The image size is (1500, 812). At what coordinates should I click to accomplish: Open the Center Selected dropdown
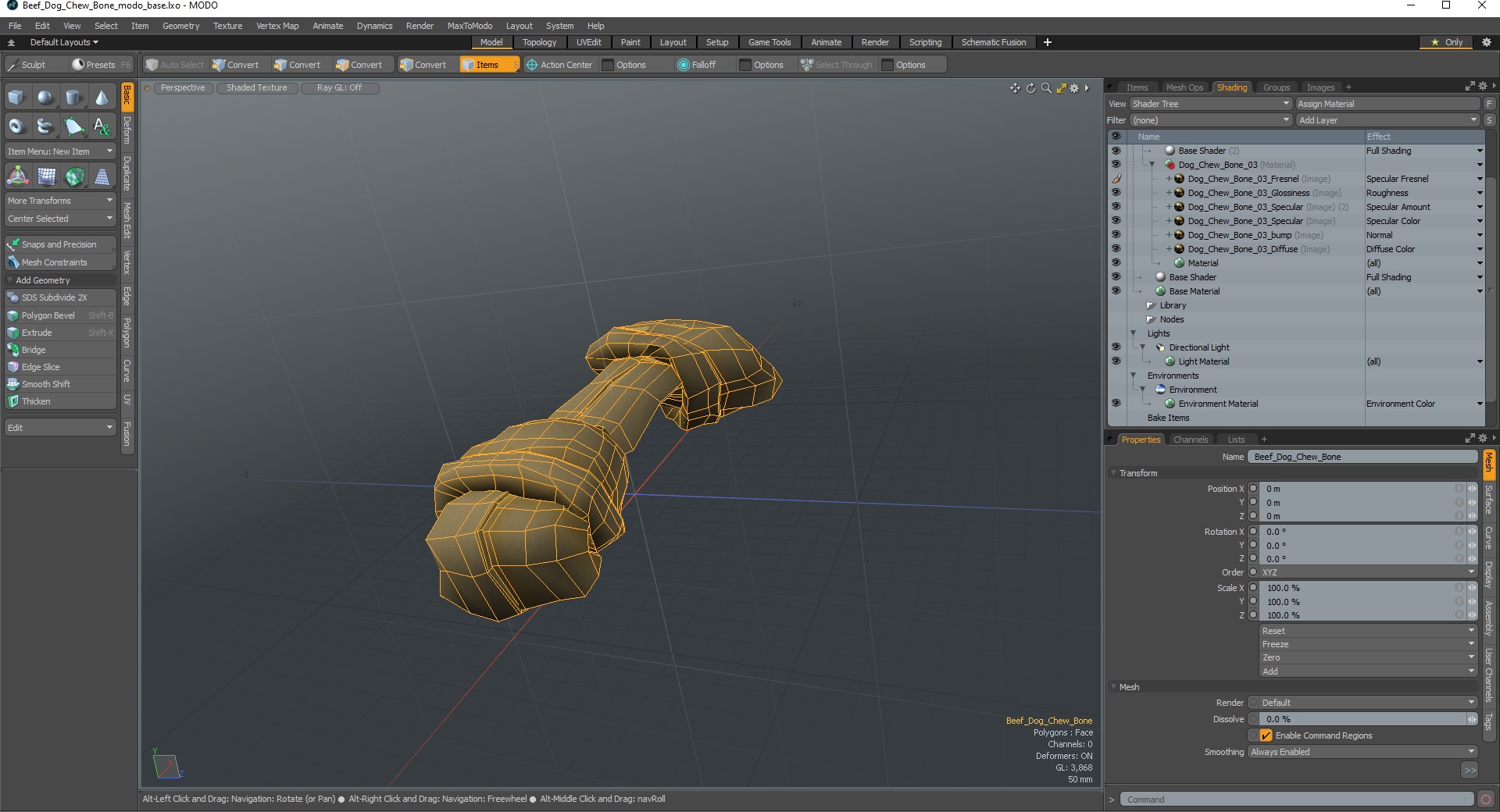pos(60,219)
